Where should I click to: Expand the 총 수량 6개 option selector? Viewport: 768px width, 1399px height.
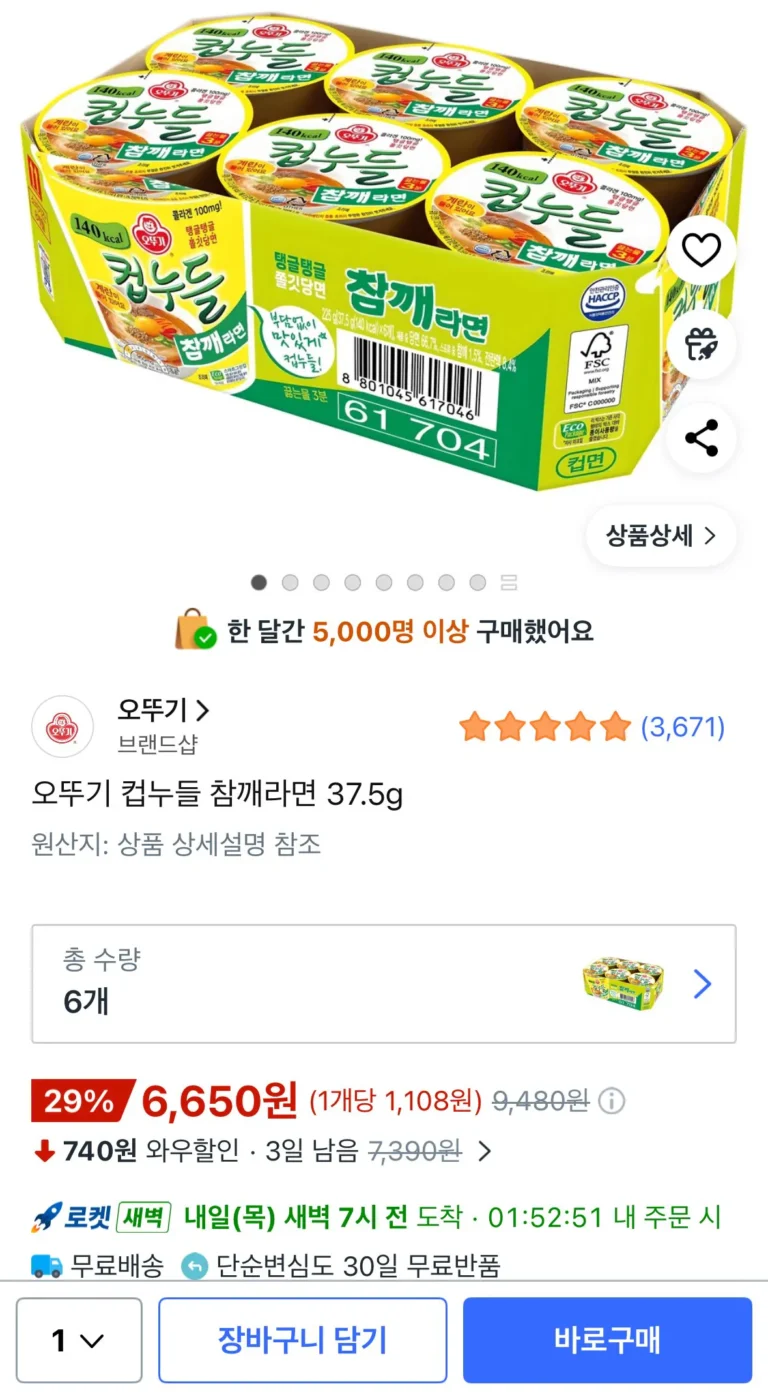tap(384, 984)
